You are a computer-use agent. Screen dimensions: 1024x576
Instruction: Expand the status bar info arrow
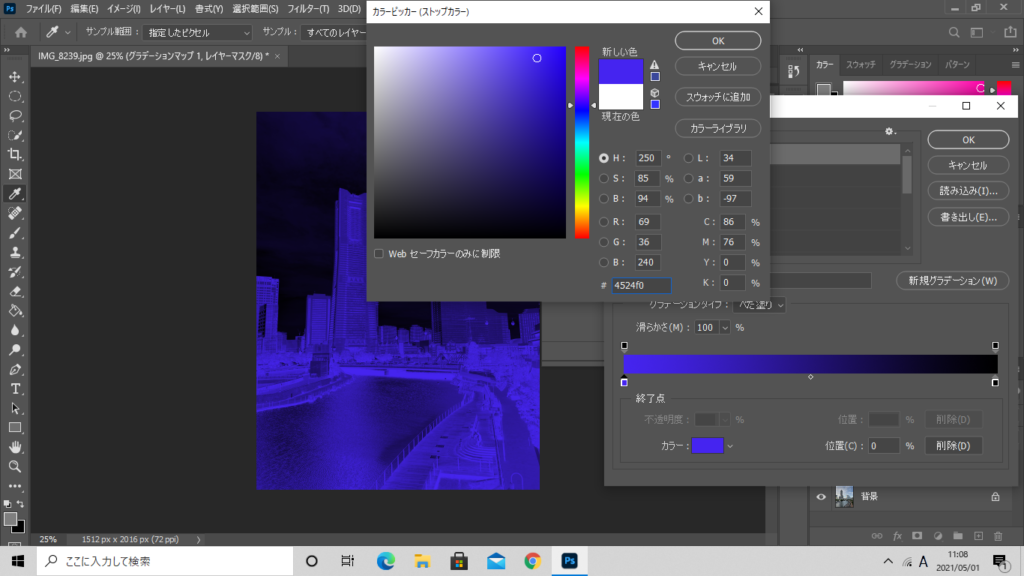[x=199, y=539]
